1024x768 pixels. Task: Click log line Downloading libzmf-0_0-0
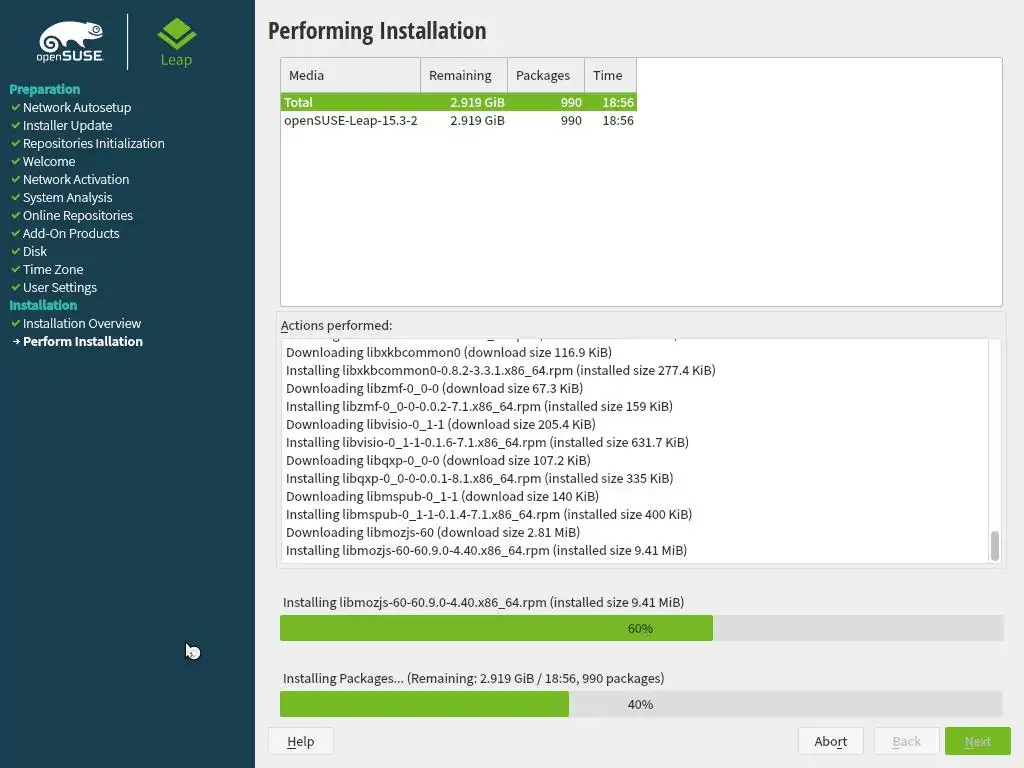tap(434, 388)
